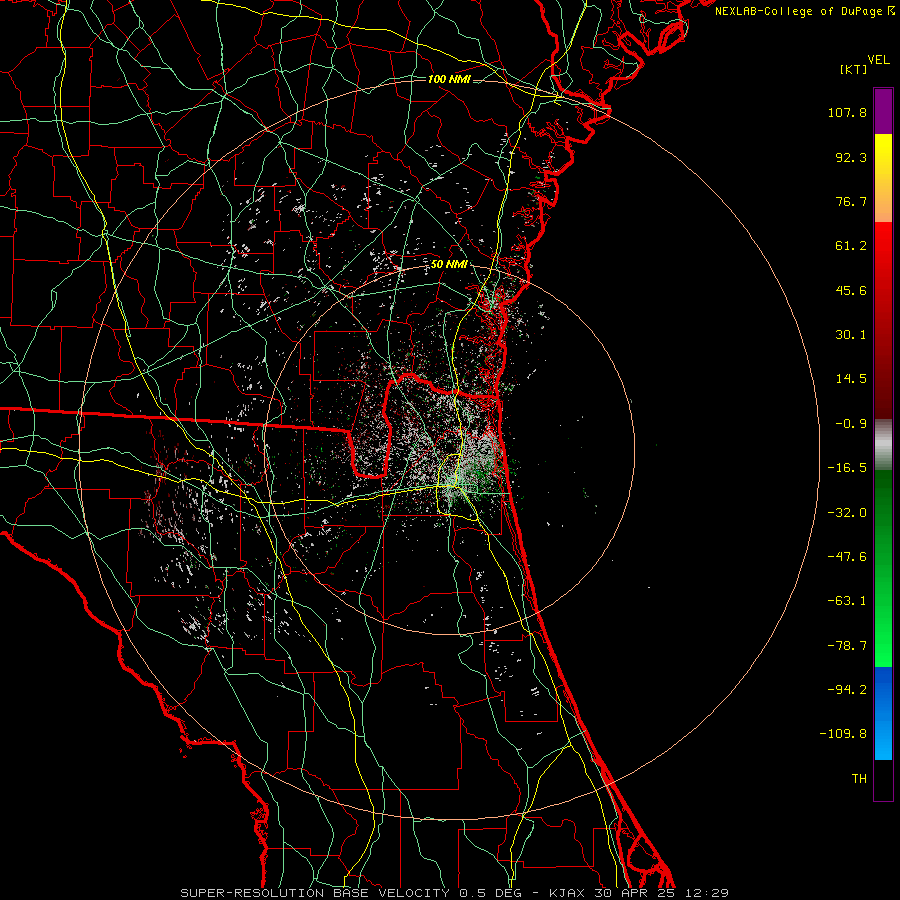Click the black TH segment of the color bar
This screenshot has height=900, width=900.
pos(883,779)
